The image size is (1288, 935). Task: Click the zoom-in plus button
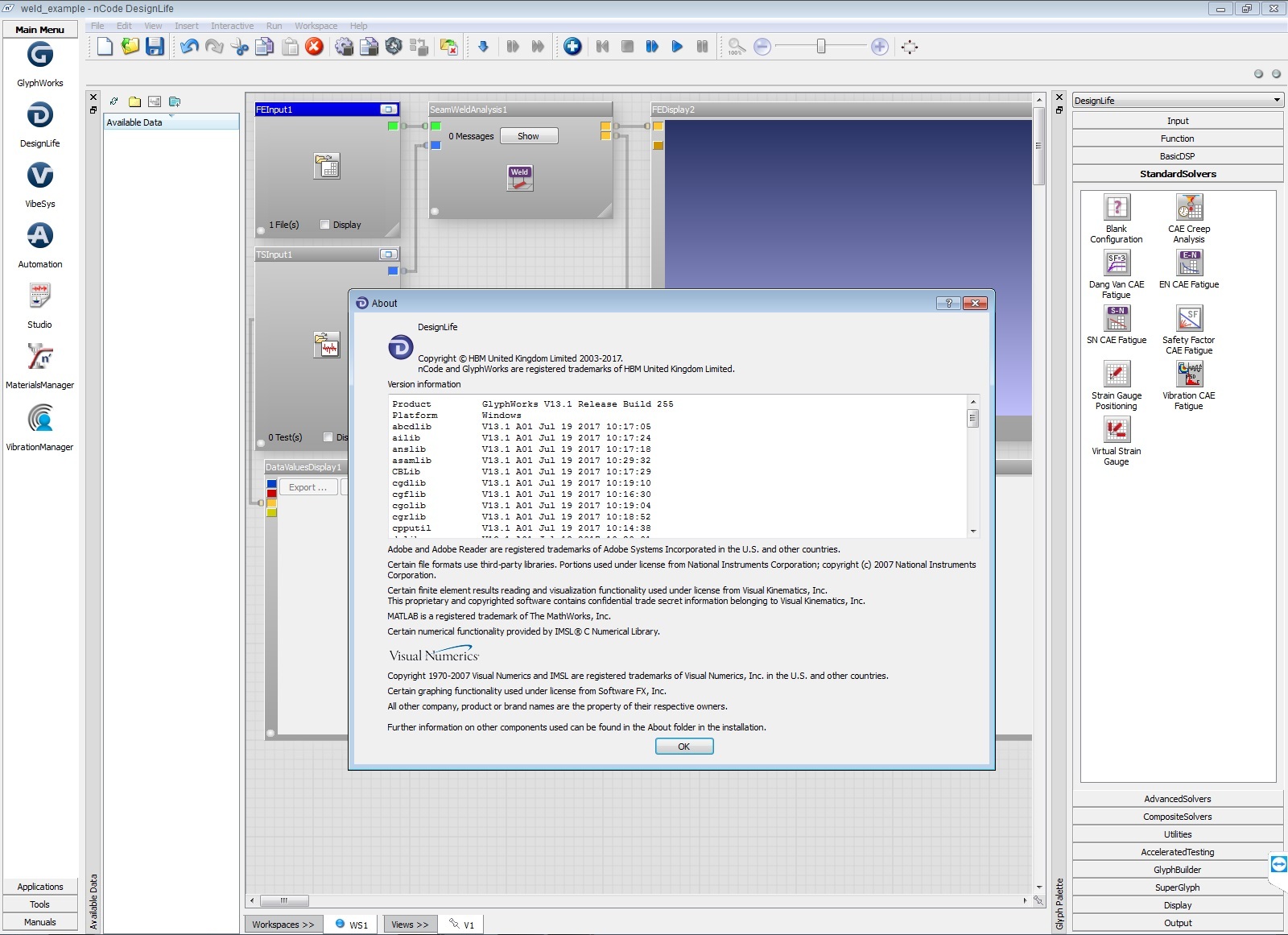[880, 47]
